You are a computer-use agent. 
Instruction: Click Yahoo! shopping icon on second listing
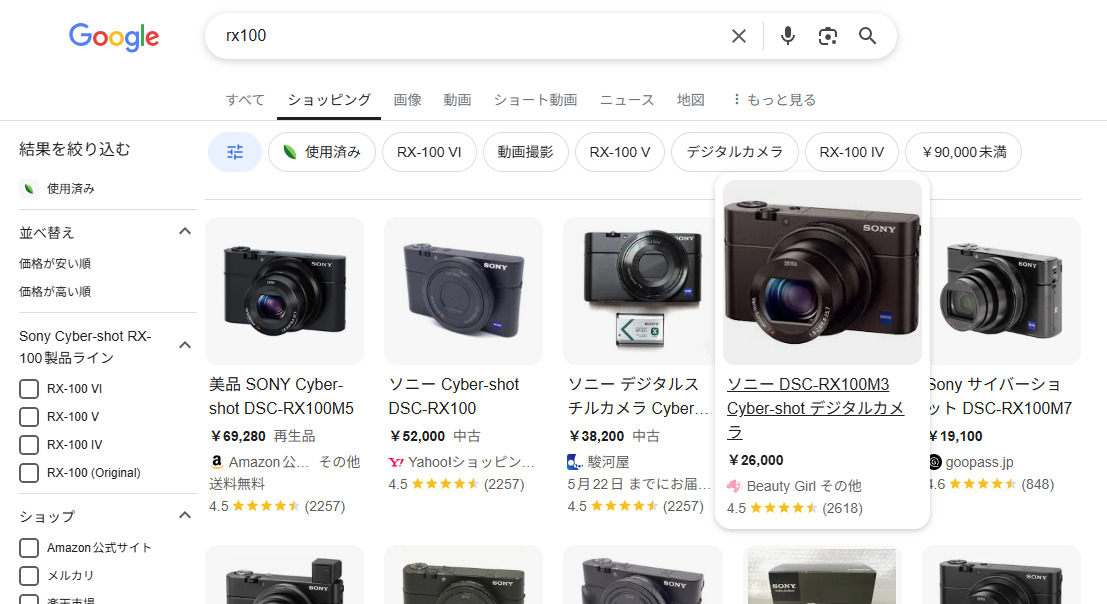pyautogui.click(x=396, y=462)
